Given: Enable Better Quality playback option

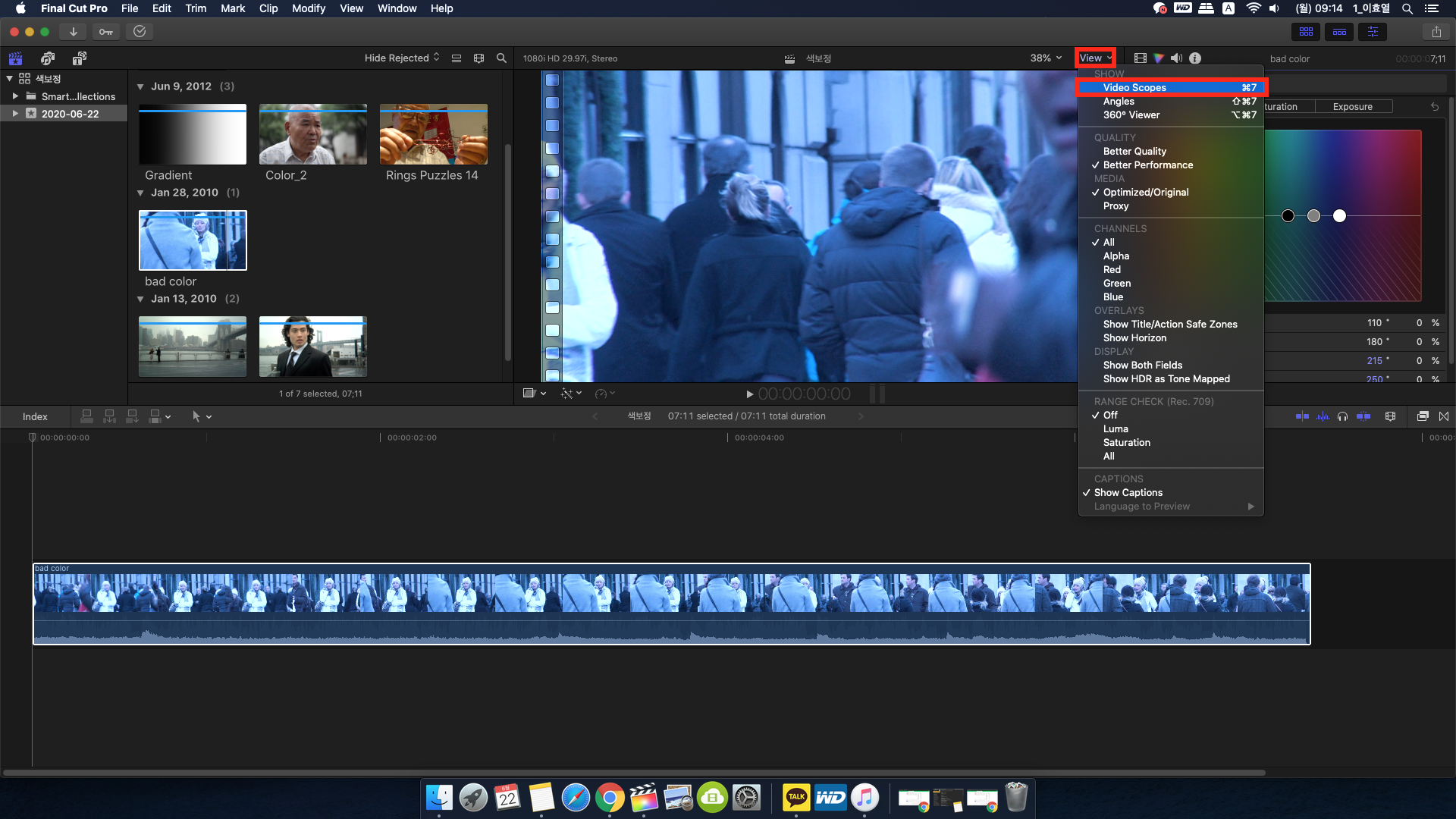Looking at the screenshot, I should 1134,151.
